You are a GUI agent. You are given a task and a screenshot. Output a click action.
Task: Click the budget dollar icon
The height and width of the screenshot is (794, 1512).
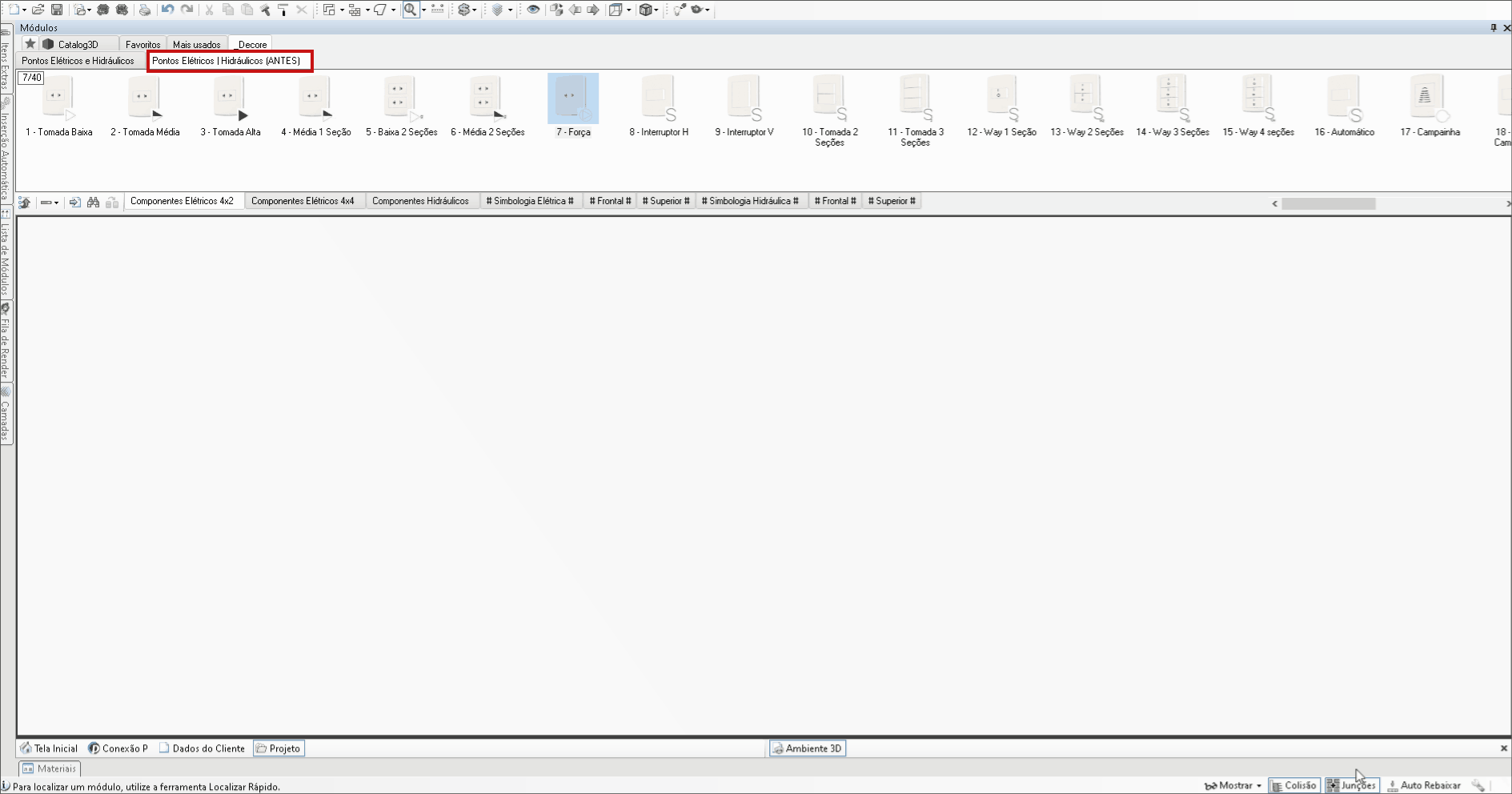pyautogui.click(x=463, y=10)
